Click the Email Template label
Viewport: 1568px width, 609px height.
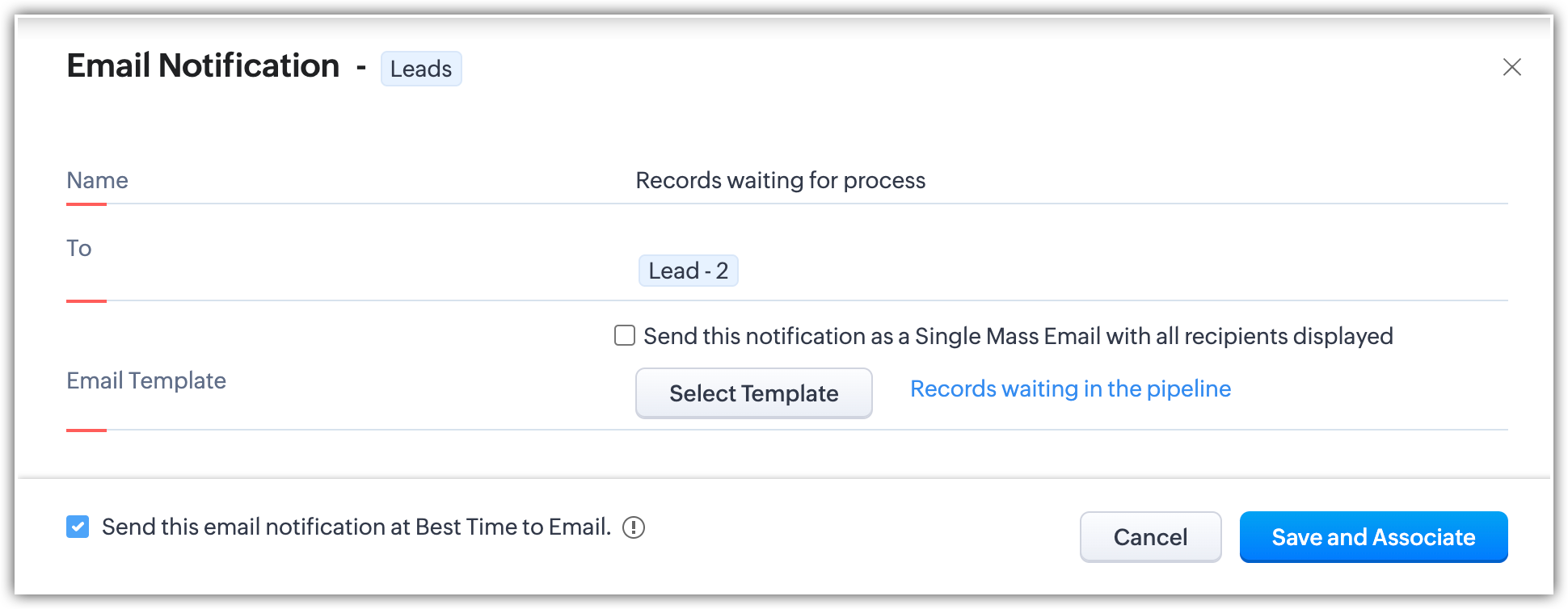point(146,380)
